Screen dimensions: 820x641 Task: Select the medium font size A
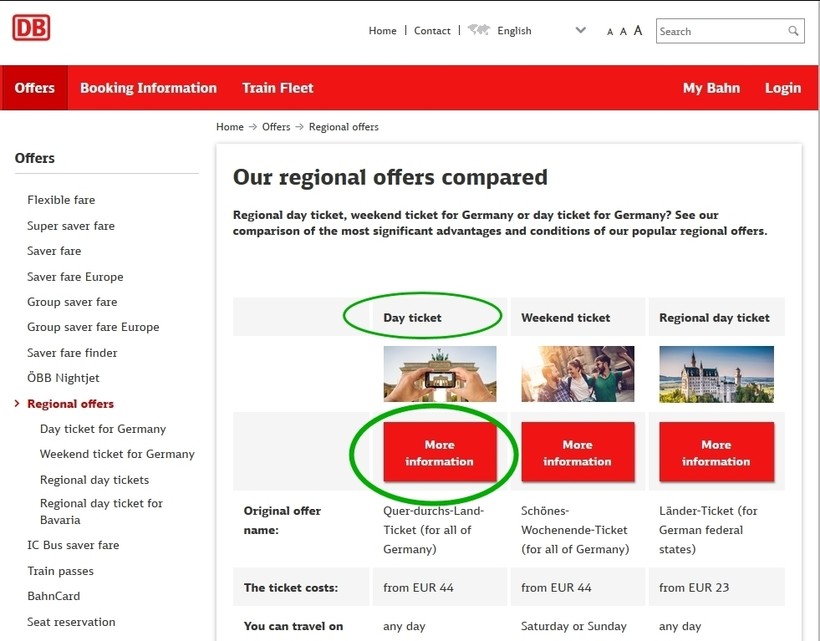pos(623,31)
